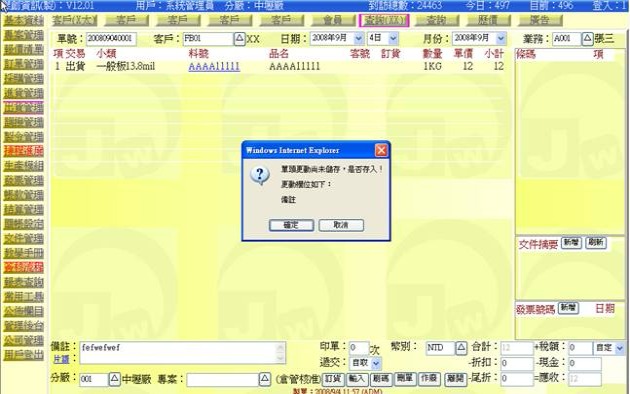The height and width of the screenshot is (394, 630).
Task: Click 取消 in the dialog
Action: [x=341, y=225]
